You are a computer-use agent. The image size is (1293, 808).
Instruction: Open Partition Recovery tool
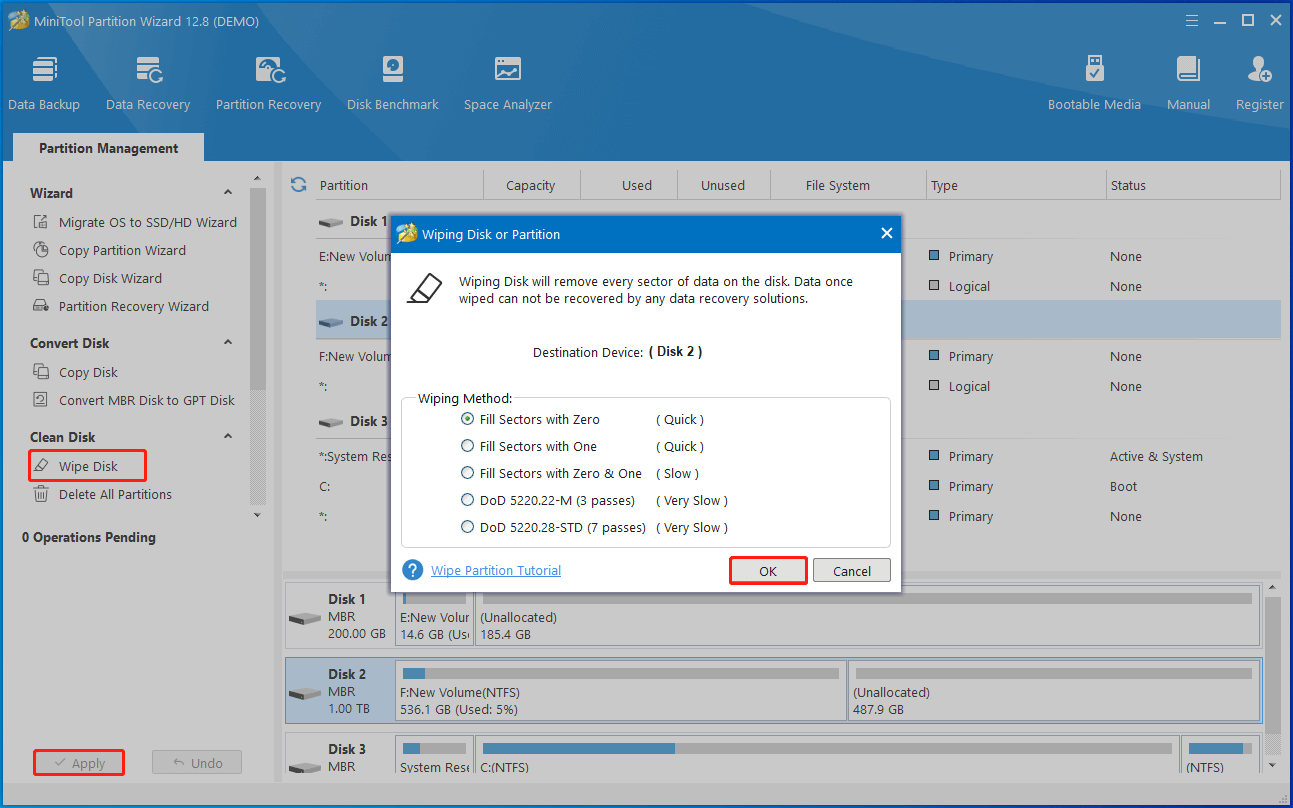click(x=268, y=83)
